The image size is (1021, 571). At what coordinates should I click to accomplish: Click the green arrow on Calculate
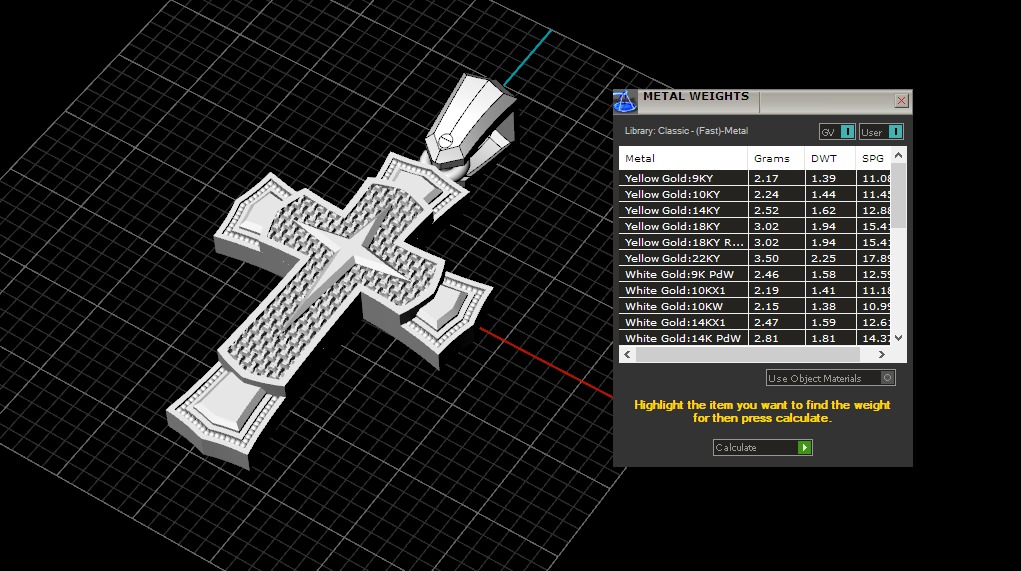pyautogui.click(x=805, y=447)
